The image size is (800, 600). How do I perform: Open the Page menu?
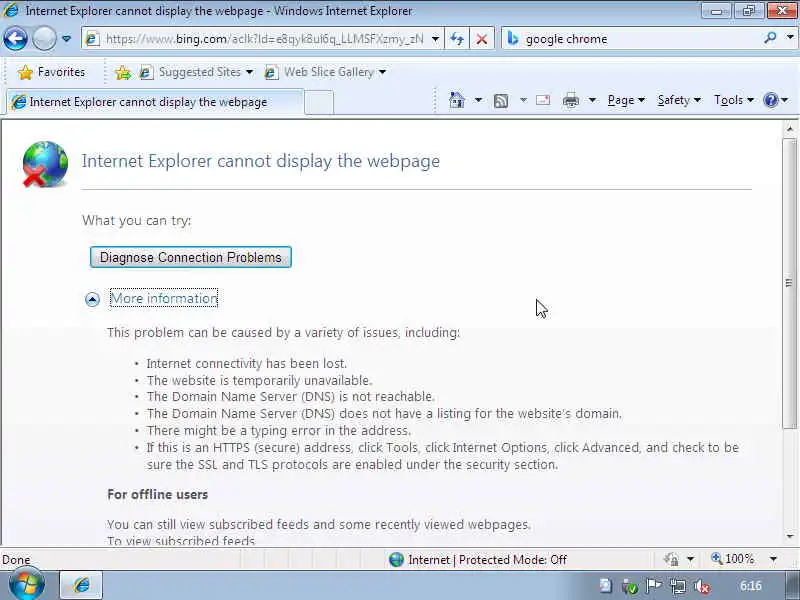click(x=626, y=100)
